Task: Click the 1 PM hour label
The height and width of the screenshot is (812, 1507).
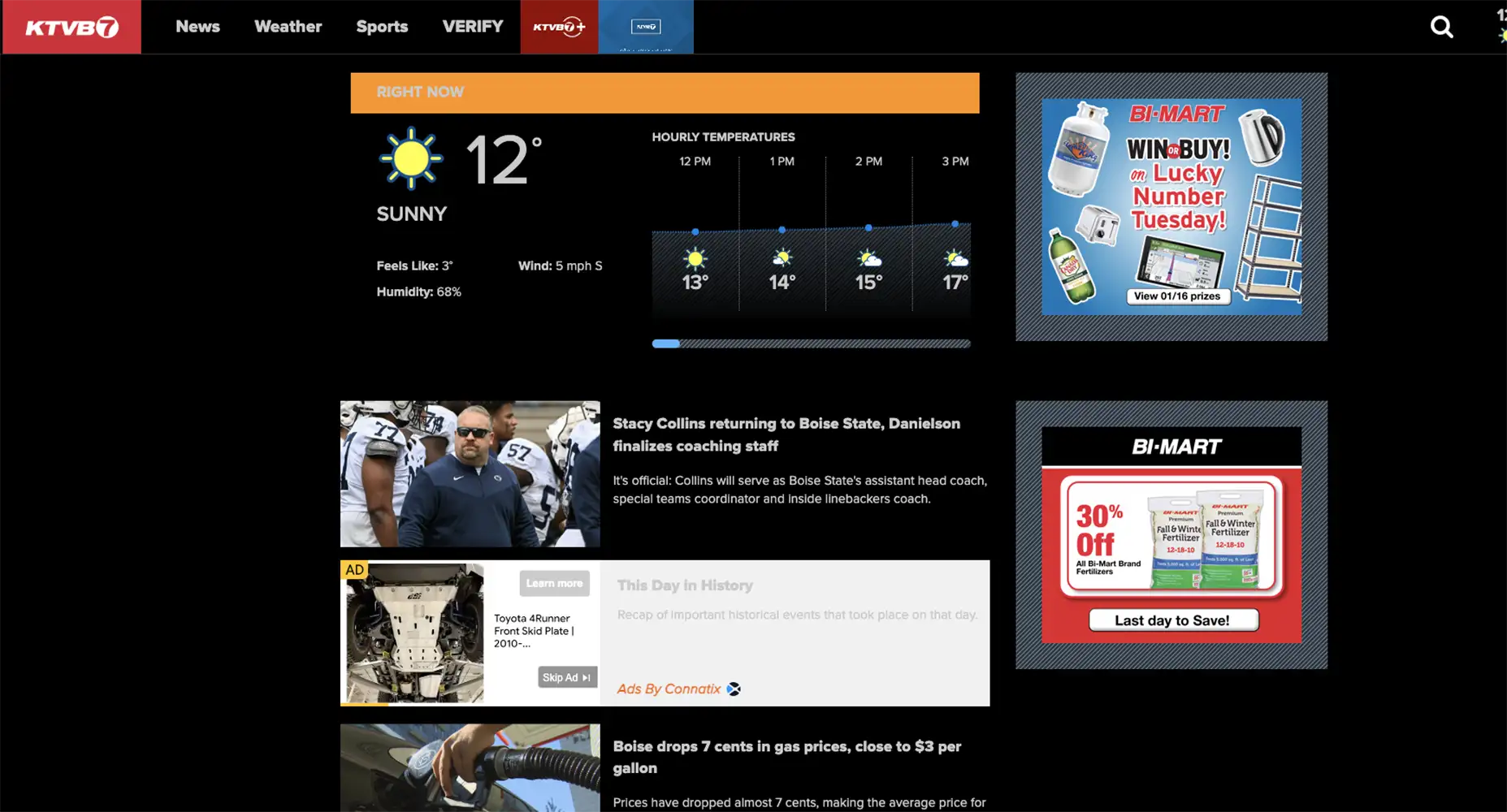Action: click(x=782, y=162)
